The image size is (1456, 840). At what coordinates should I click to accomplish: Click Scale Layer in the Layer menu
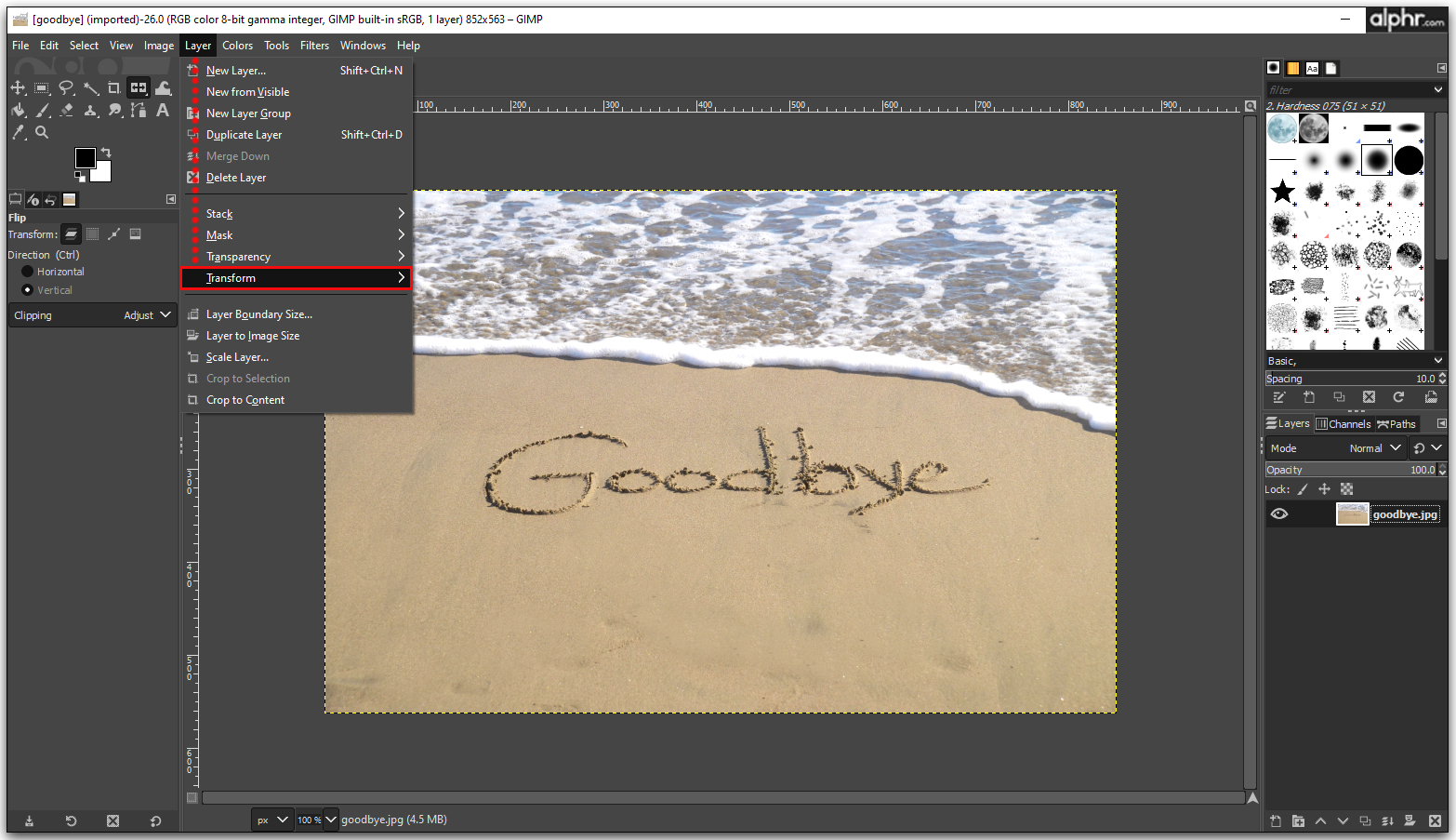237,357
